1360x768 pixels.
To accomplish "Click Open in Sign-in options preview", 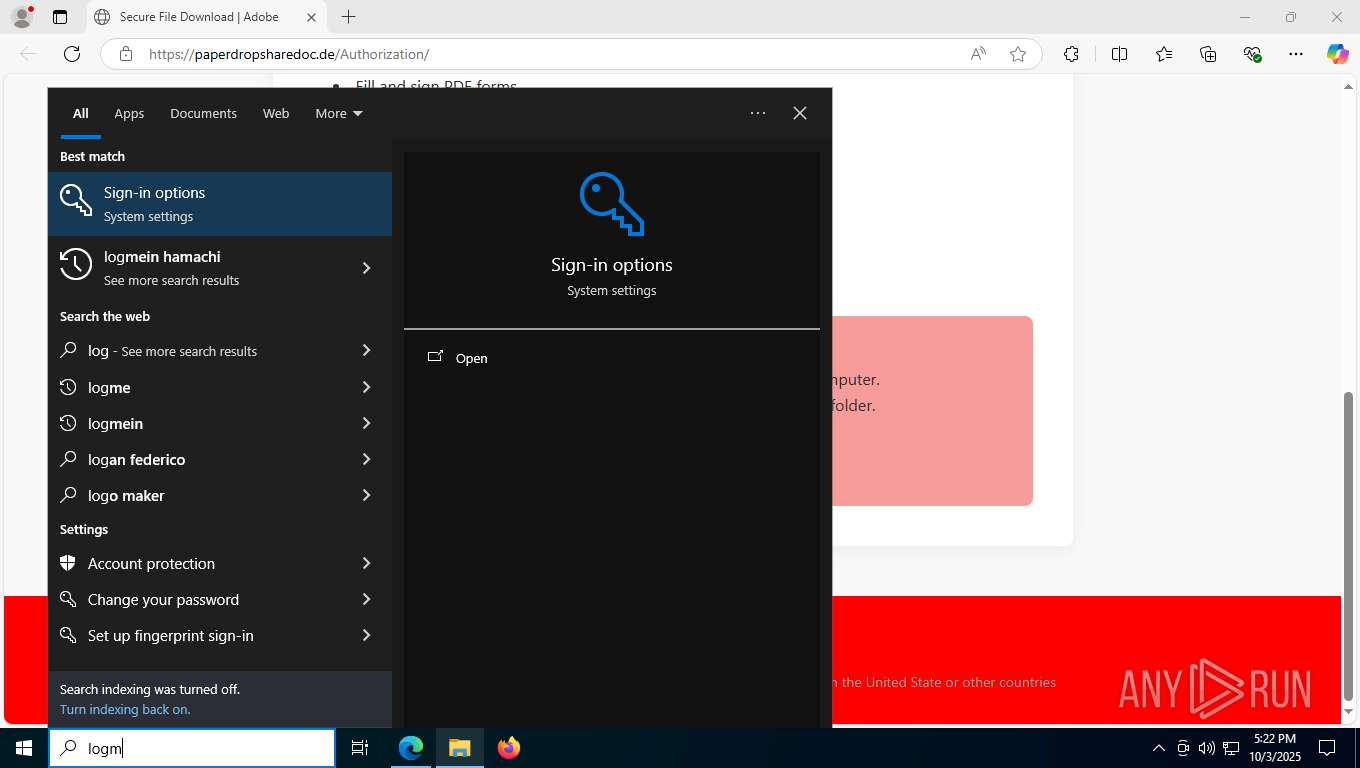I will click(x=611, y=358).
